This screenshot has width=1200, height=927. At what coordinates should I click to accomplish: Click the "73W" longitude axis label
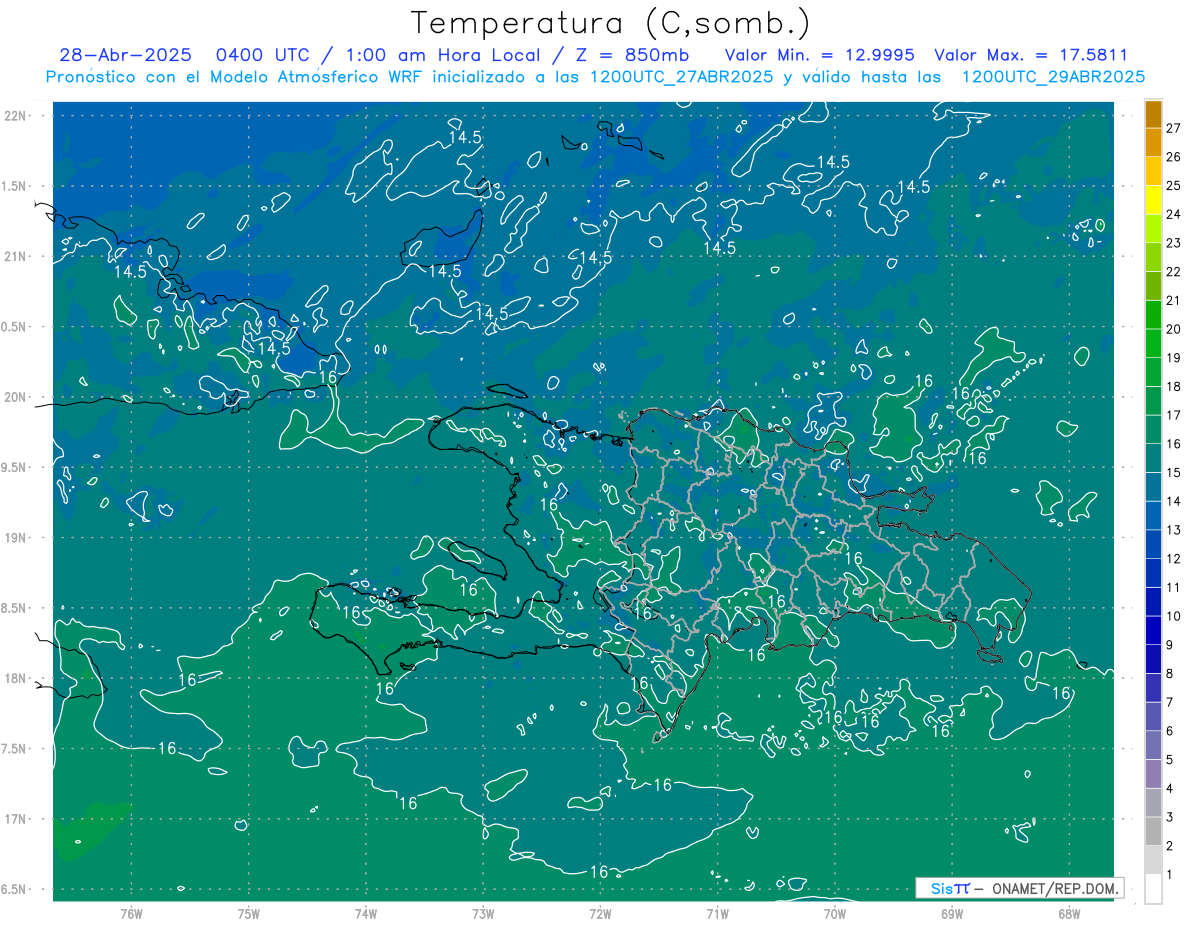[483, 914]
